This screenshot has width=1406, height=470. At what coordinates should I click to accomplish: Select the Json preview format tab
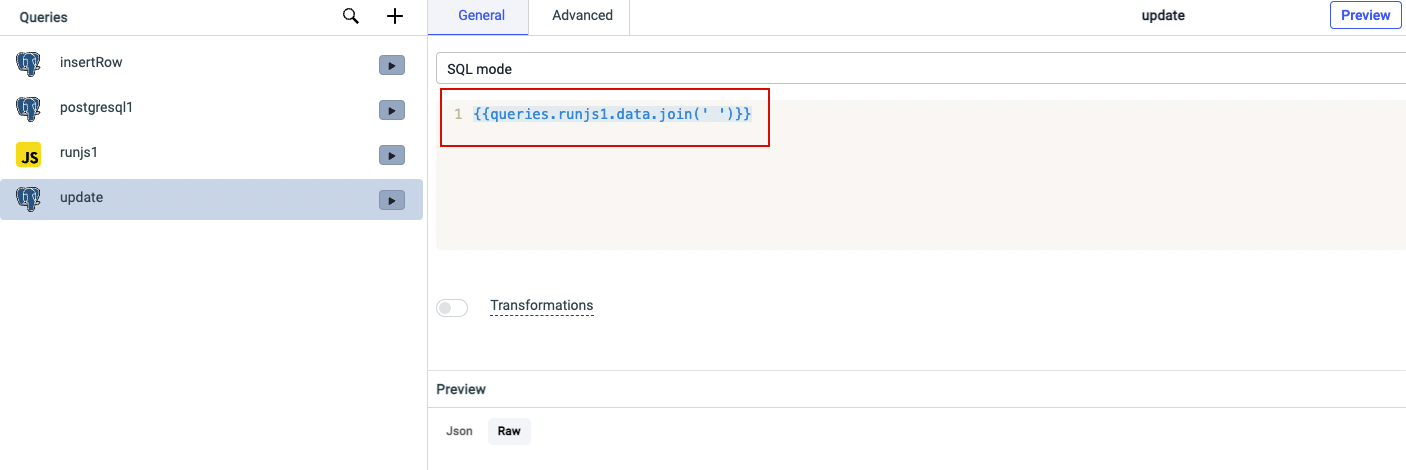click(x=459, y=431)
